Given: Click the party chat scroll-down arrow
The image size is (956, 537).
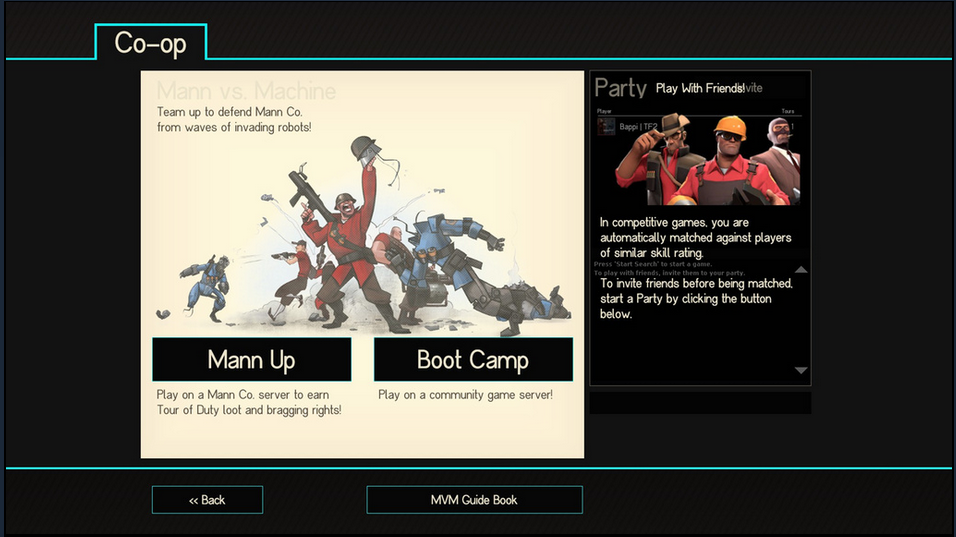Looking at the screenshot, I should pyautogui.click(x=801, y=370).
